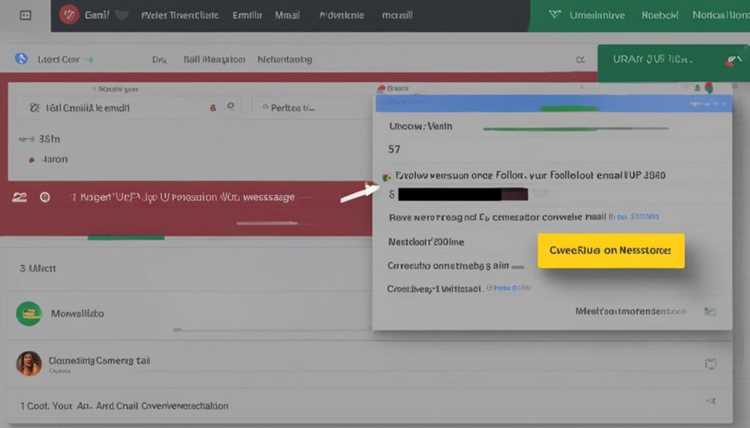Click the blue round icon before Lteci Cer

pyautogui.click(x=21, y=59)
